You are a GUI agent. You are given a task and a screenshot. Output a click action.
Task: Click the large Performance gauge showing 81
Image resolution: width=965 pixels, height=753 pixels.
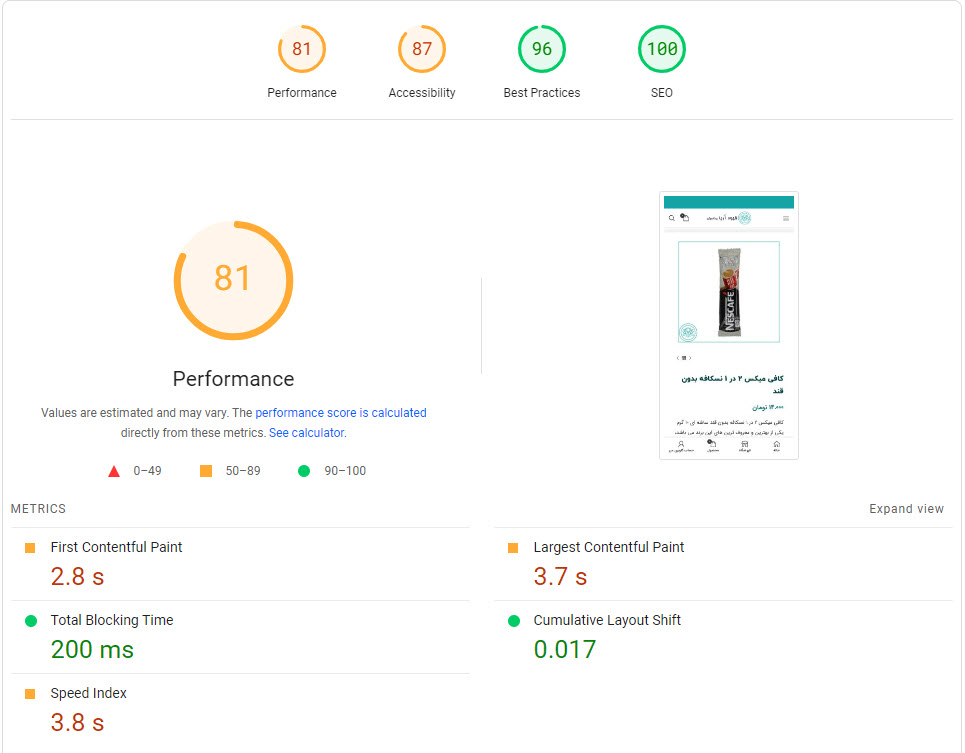click(233, 279)
